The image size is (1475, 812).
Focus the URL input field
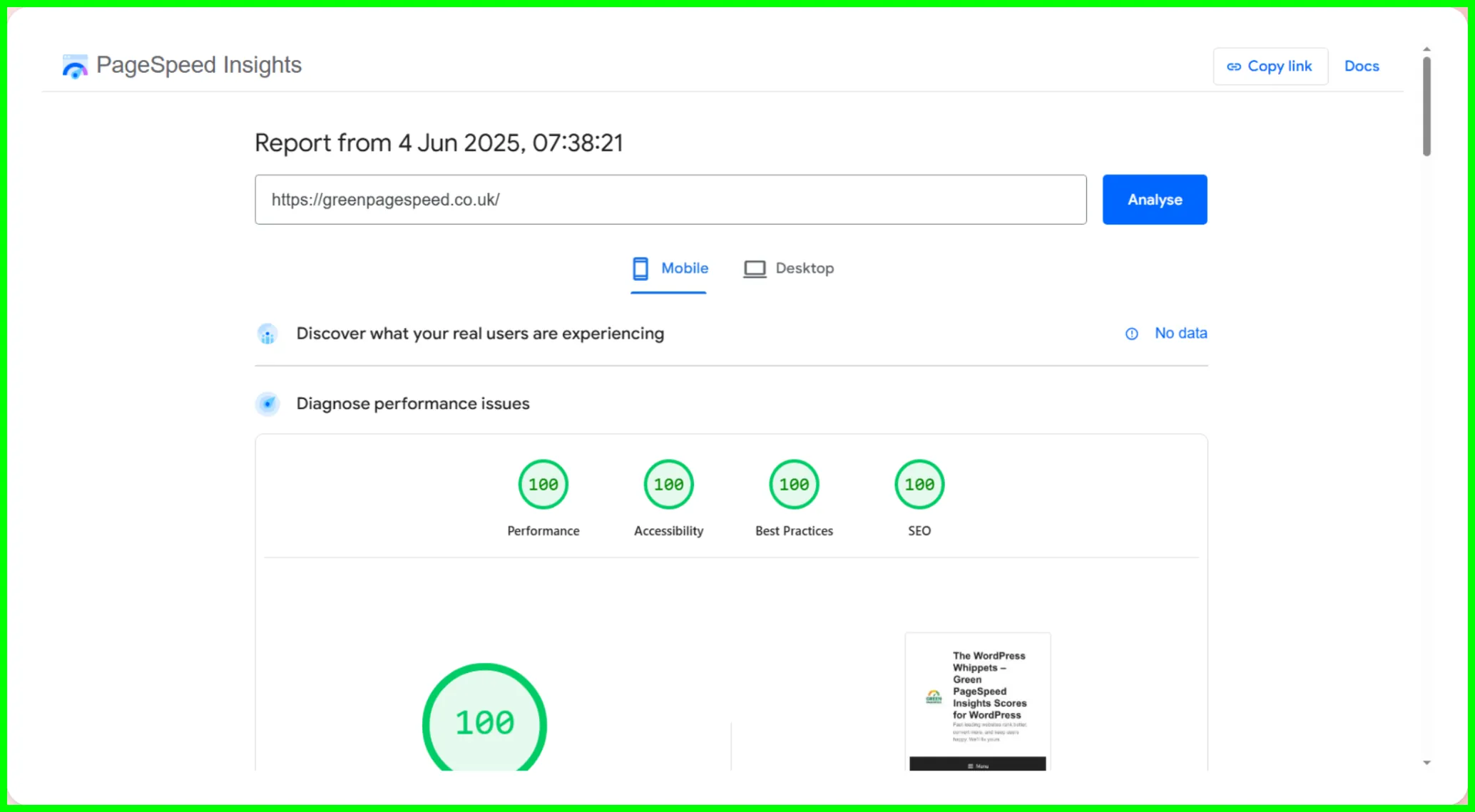point(670,200)
